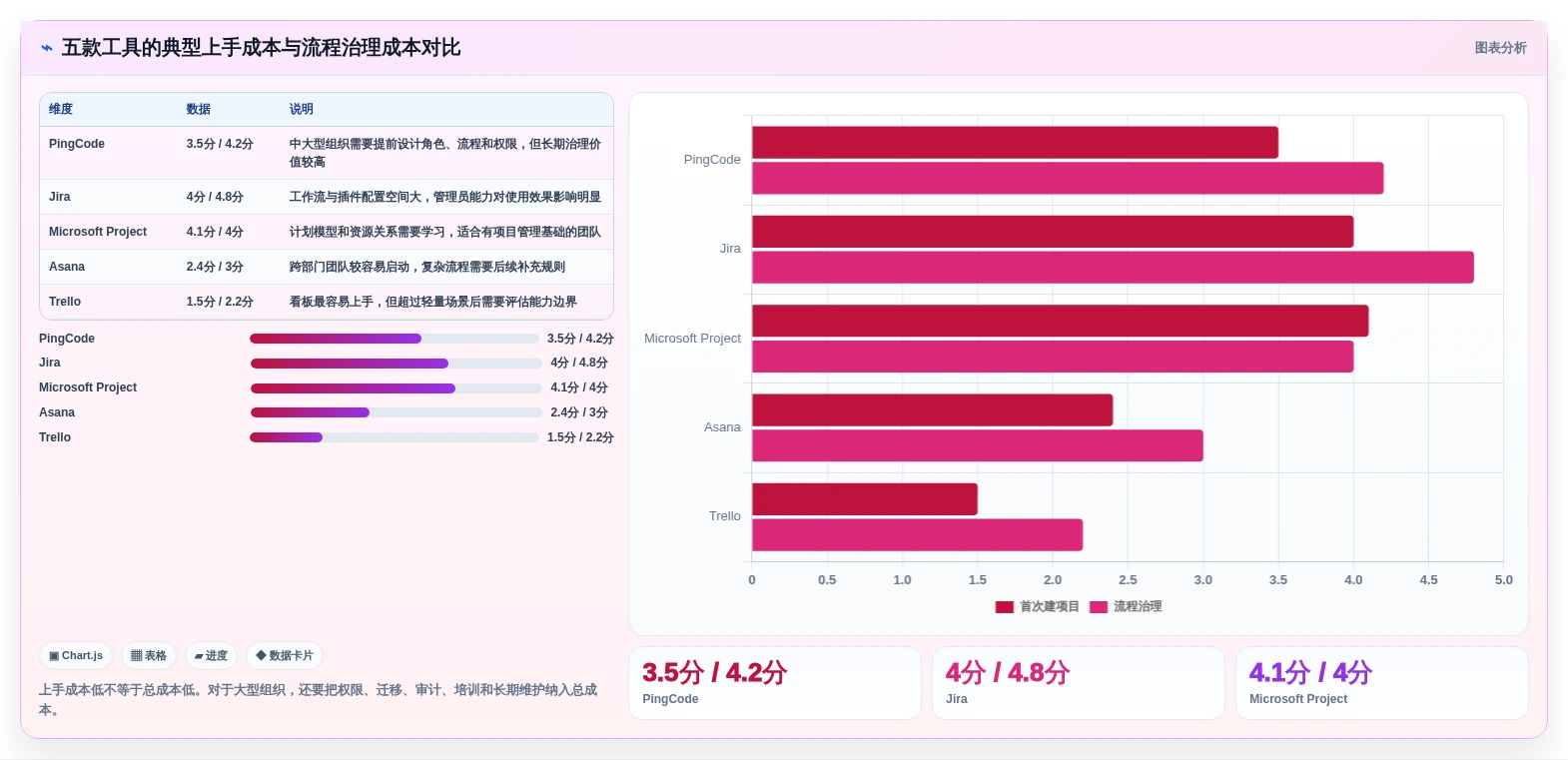
Task: Click the 进度 tag chip
Action: click(x=211, y=656)
